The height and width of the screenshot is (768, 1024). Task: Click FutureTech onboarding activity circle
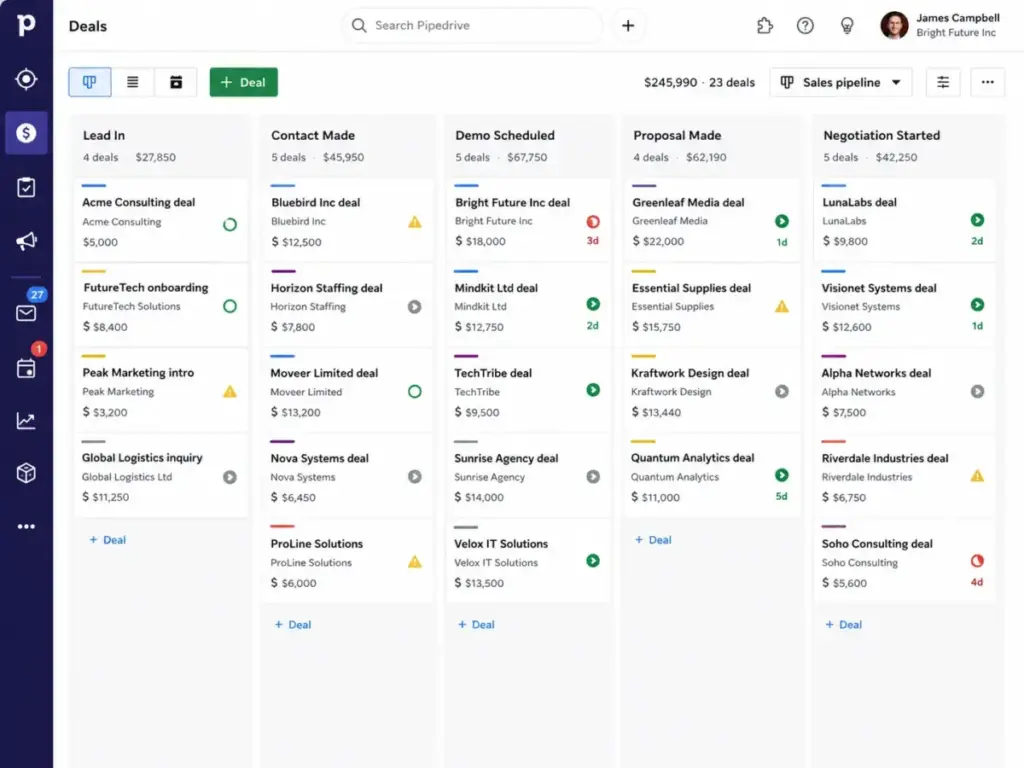230,306
